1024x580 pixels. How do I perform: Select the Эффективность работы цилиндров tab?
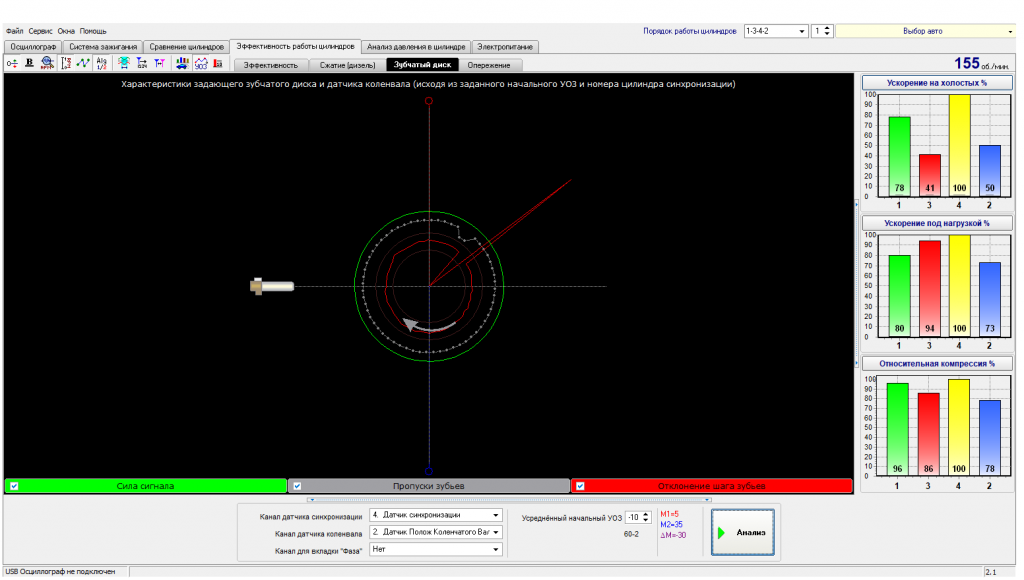click(295, 46)
